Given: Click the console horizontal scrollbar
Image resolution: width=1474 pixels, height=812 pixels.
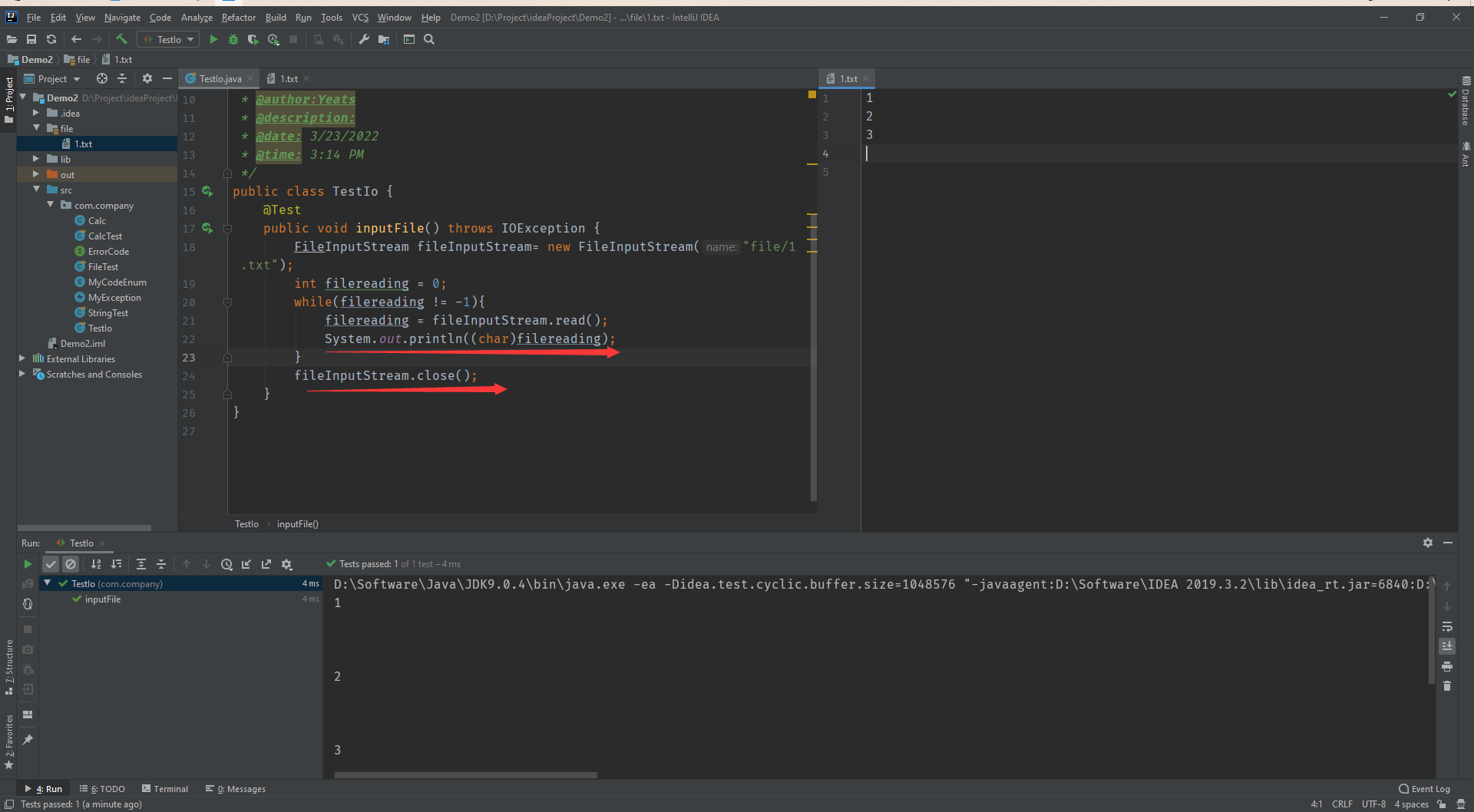Looking at the screenshot, I should pos(465,775).
